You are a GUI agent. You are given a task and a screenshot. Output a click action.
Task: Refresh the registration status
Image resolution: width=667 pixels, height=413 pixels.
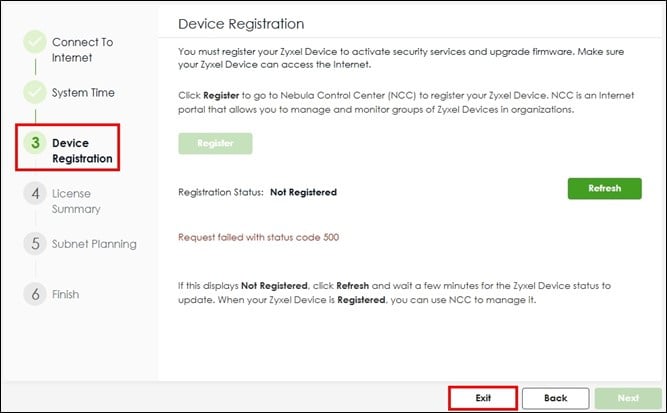click(x=604, y=188)
